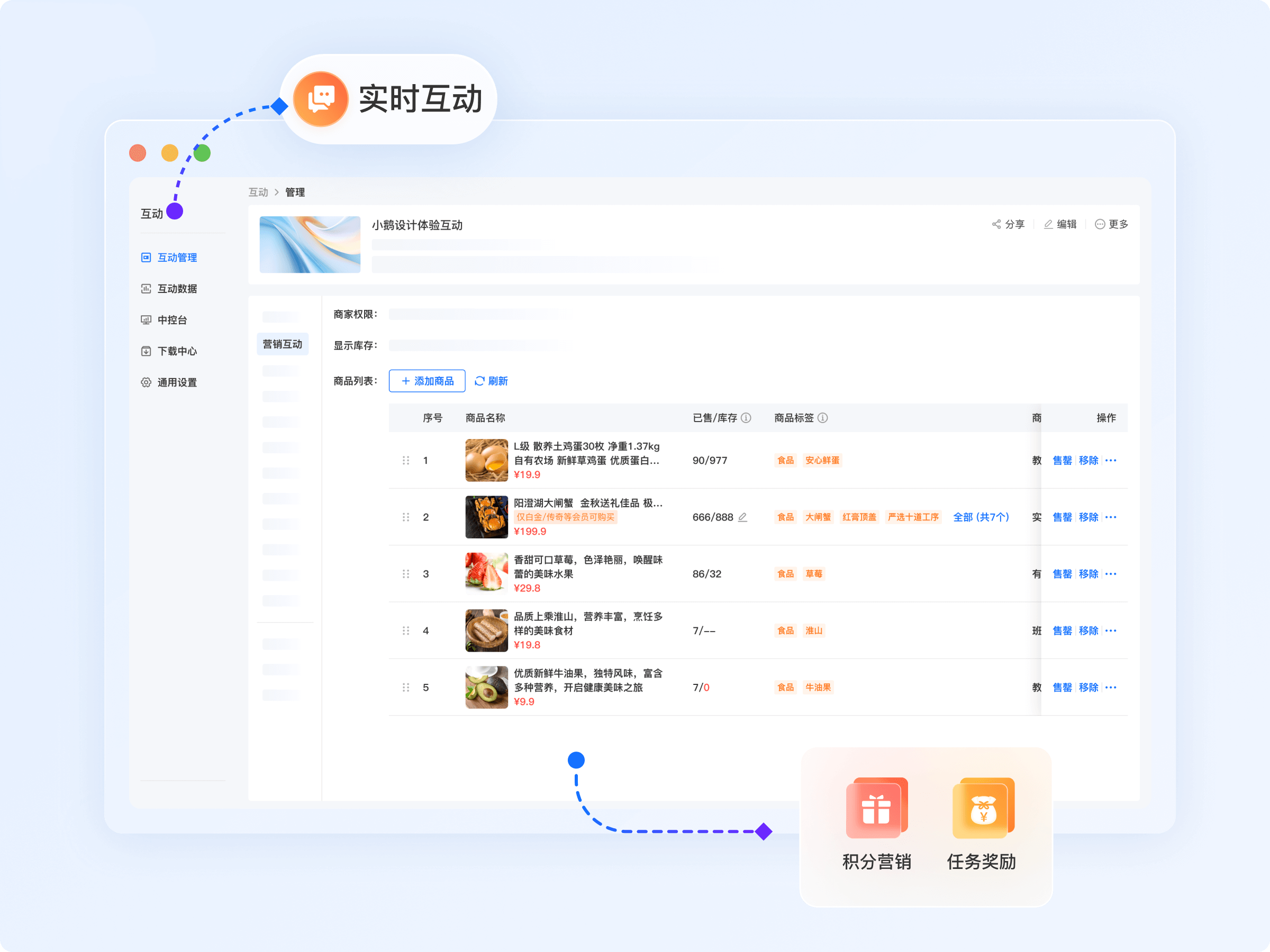This screenshot has width=1270, height=952.
Task: Click the 添加商品 button
Action: point(427,381)
